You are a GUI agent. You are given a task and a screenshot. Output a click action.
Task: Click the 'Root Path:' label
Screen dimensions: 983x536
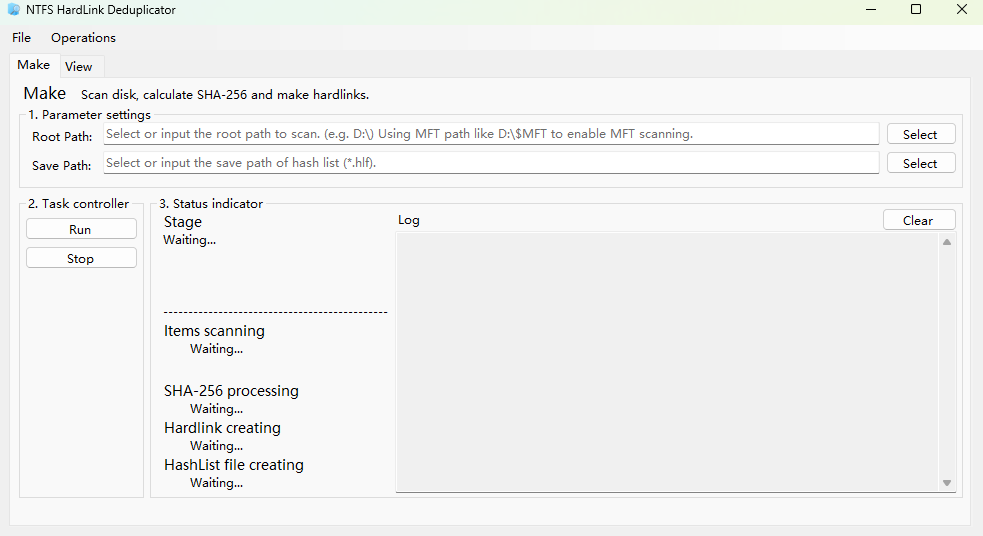point(62,137)
